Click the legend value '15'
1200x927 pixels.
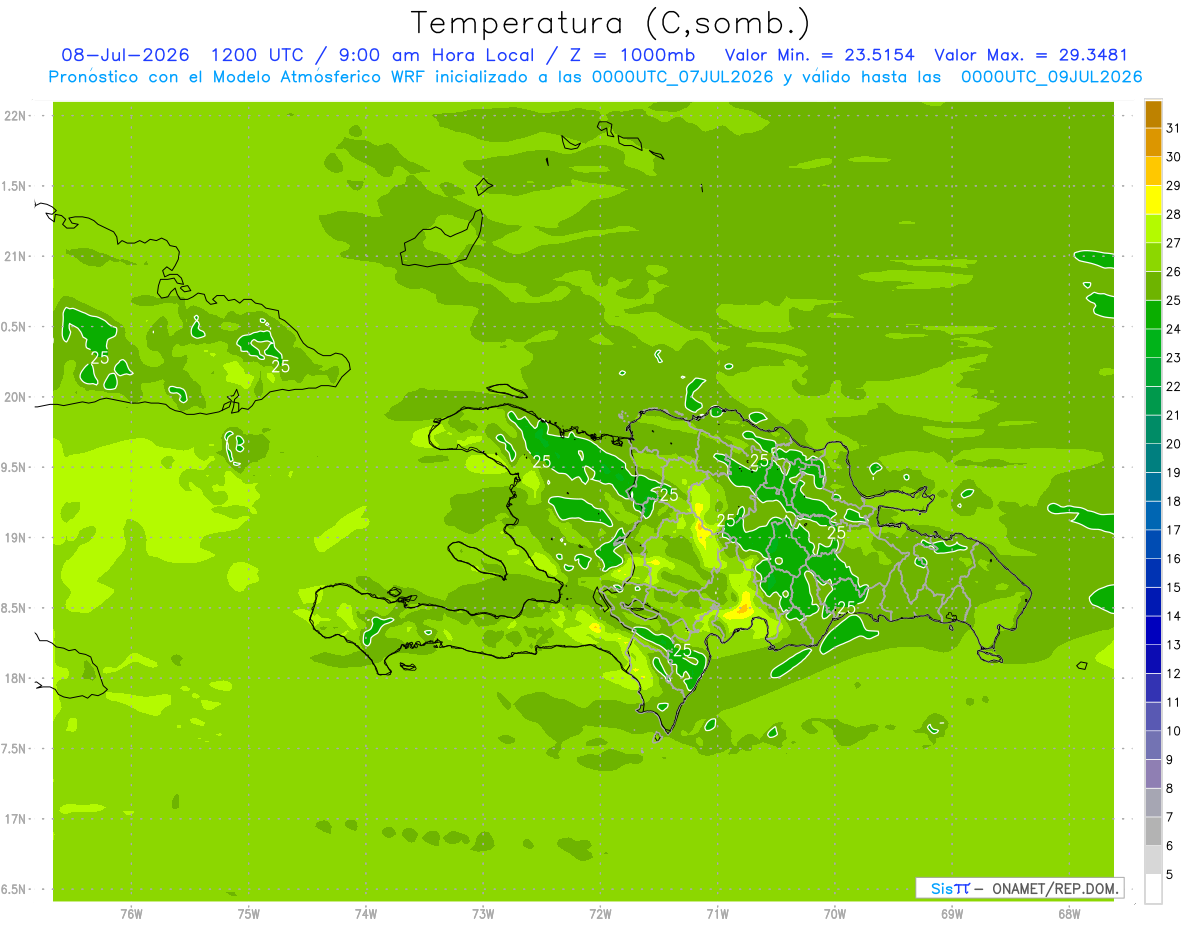coord(1174,587)
